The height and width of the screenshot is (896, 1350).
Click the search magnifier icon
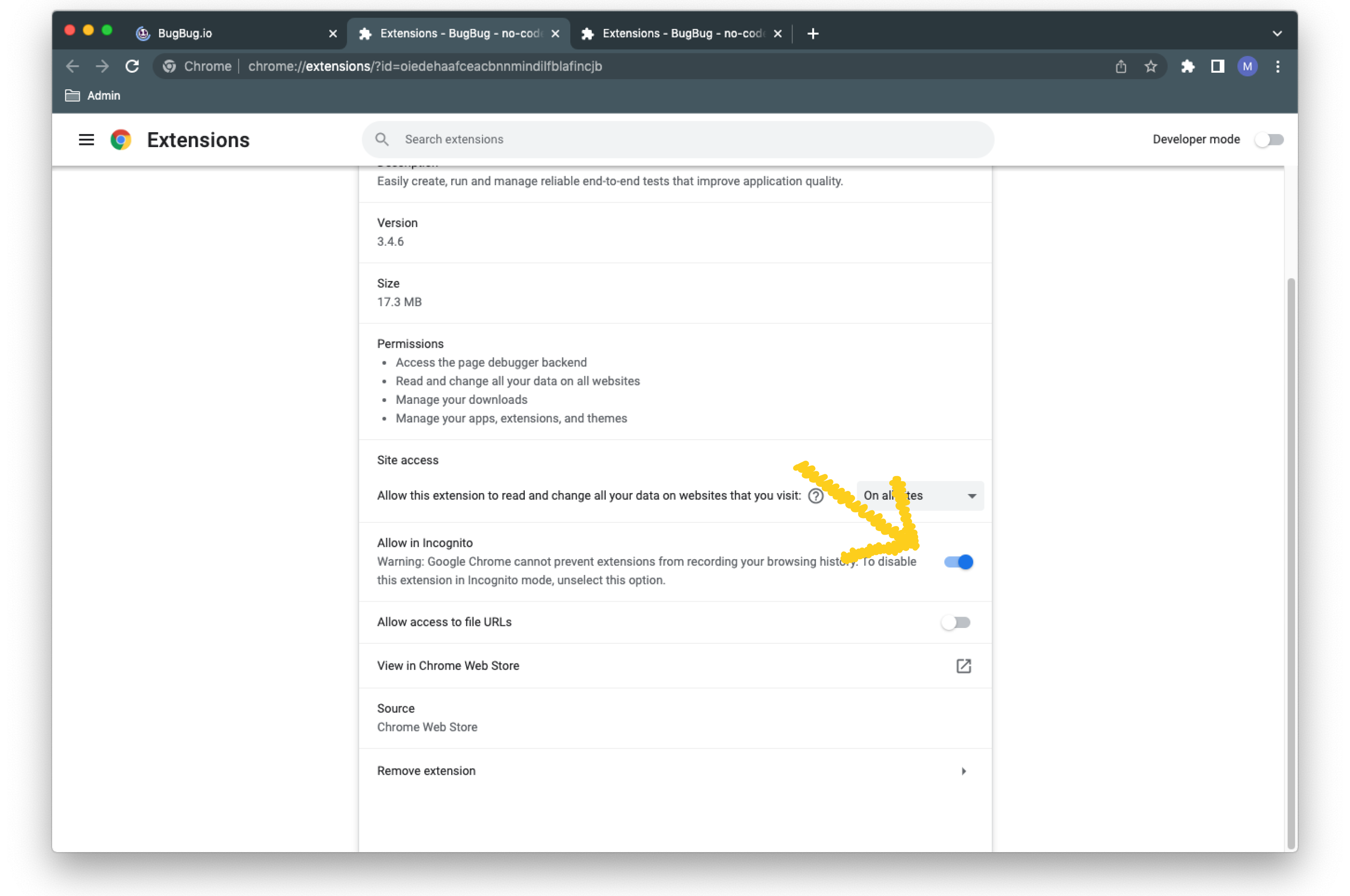pyautogui.click(x=382, y=139)
